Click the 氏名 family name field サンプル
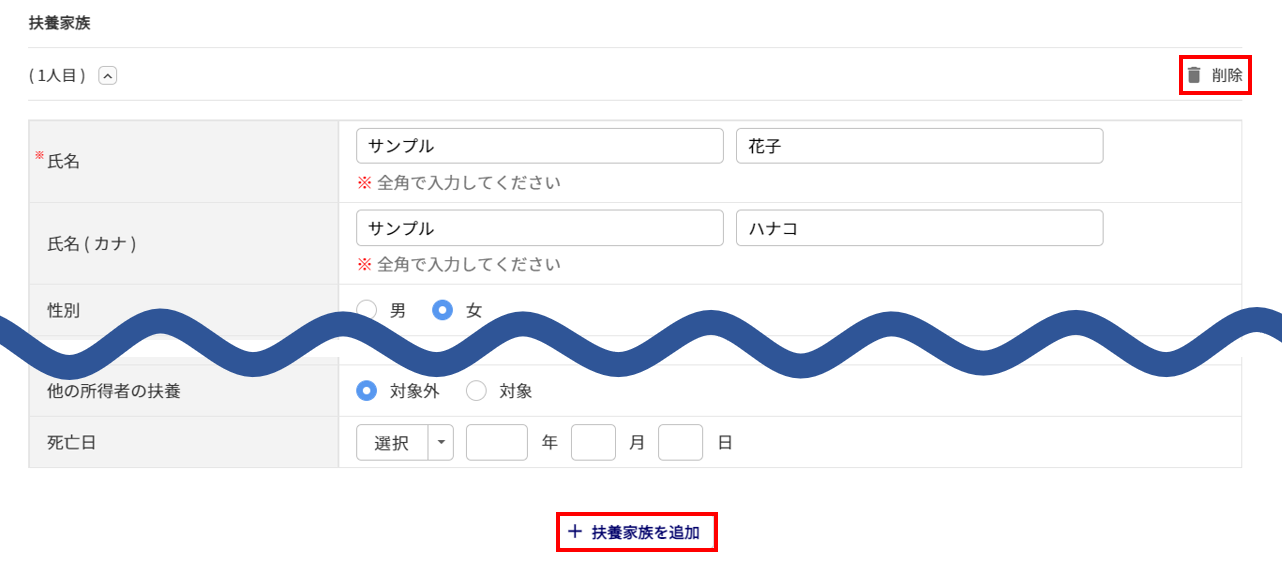The width and height of the screenshot is (1282, 562). (x=539, y=146)
